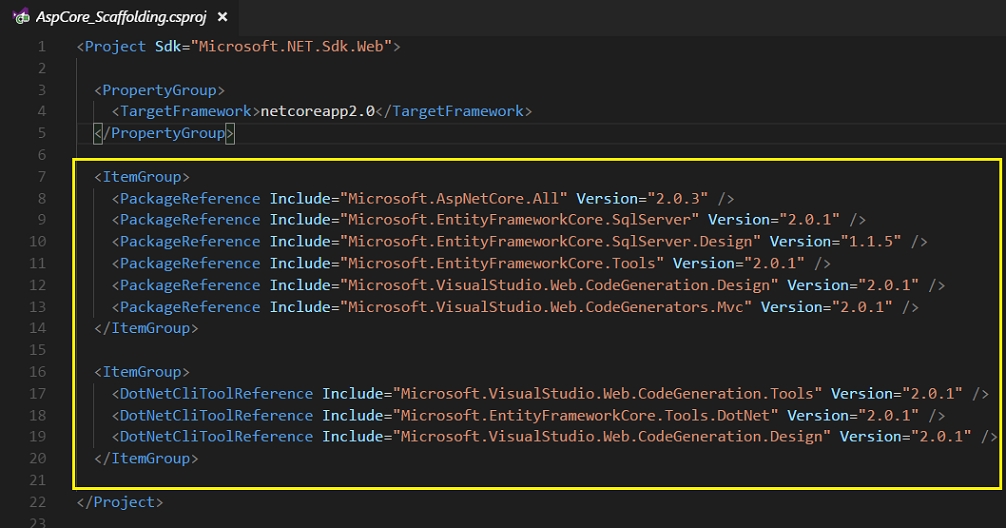Close the AspCore_Scaffolding.csproj tab
The height and width of the screenshot is (528, 1006).
223,17
